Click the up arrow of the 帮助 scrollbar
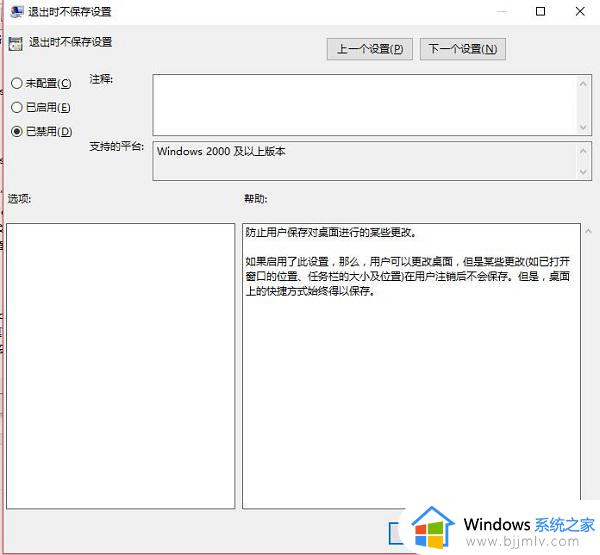Screen dimensions: 600x555 588,231
